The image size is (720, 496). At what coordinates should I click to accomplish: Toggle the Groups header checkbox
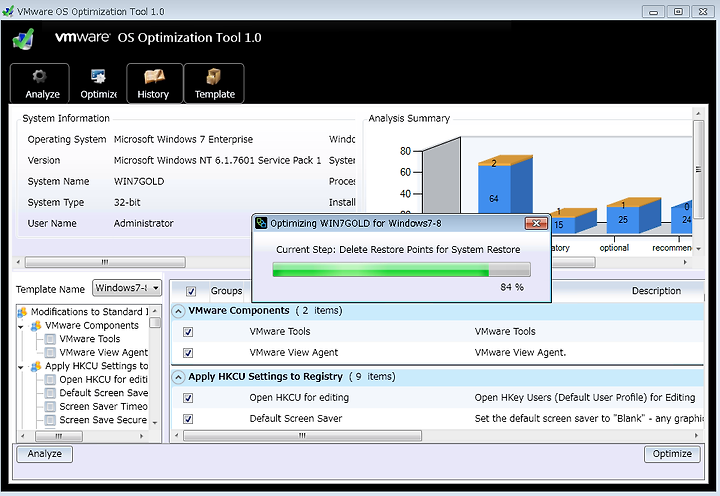pyautogui.click(x=191, y=291)
